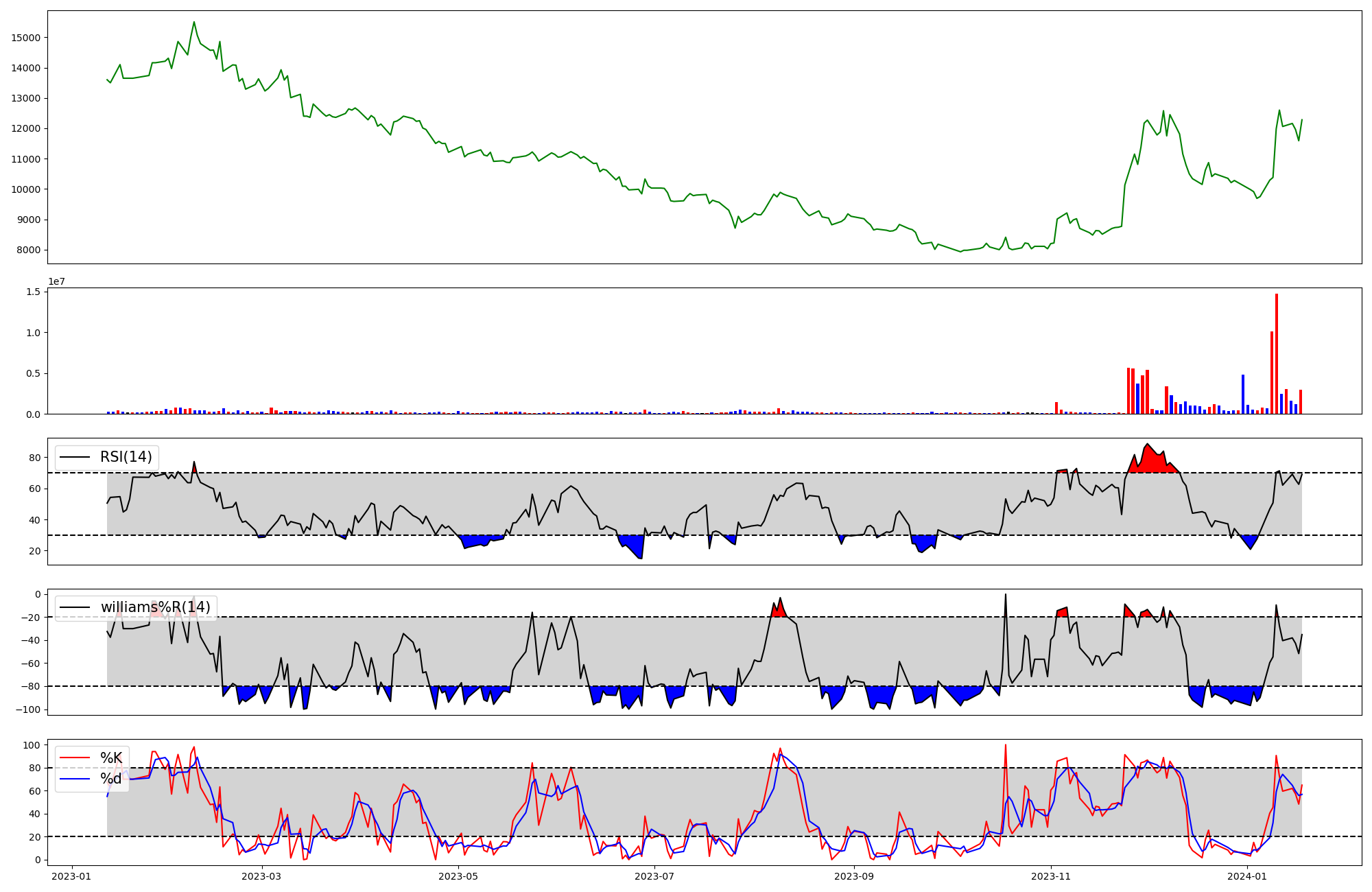Click the highest peak of green price line
Viewport: 1372px width, 892px height.
pos(193,23)
